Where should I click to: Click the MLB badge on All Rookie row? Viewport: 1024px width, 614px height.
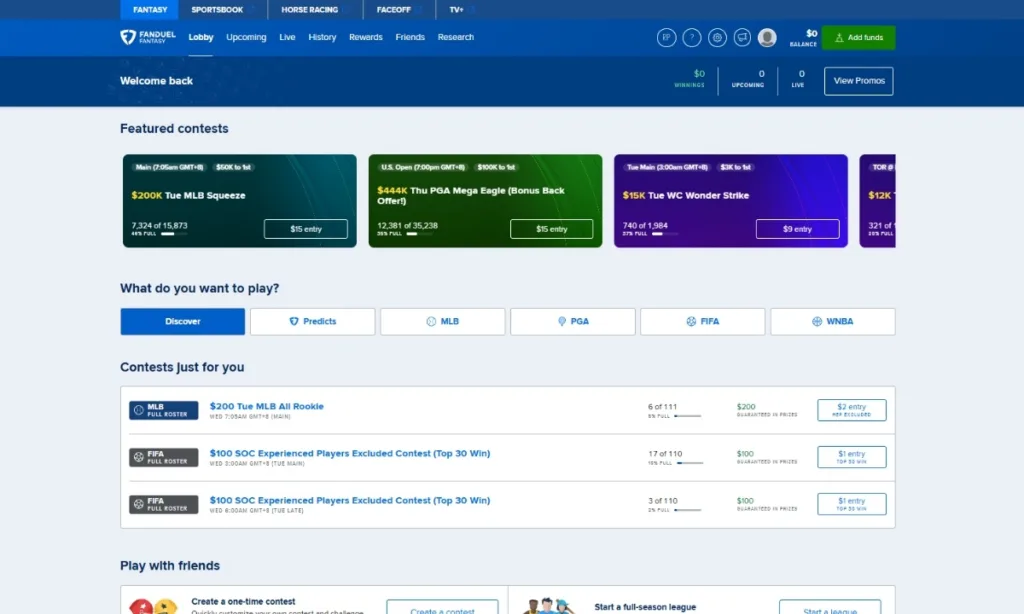pos(163,410)
